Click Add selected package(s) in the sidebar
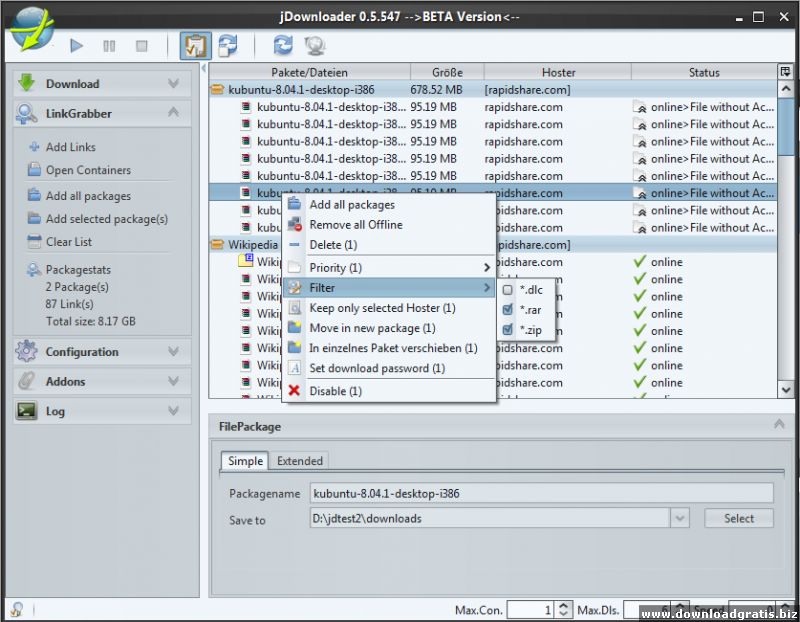This screenshot has height=622, width=800. pyautogui.click(x=107, y=219)
